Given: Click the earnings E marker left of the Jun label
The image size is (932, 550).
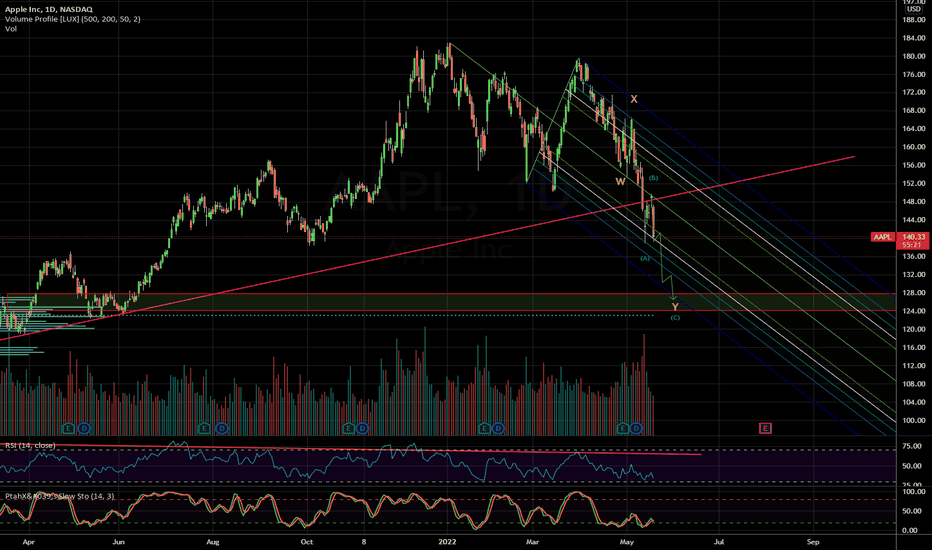Looking at the screenshot, I should pyautogui.click(x=68, y=428).
